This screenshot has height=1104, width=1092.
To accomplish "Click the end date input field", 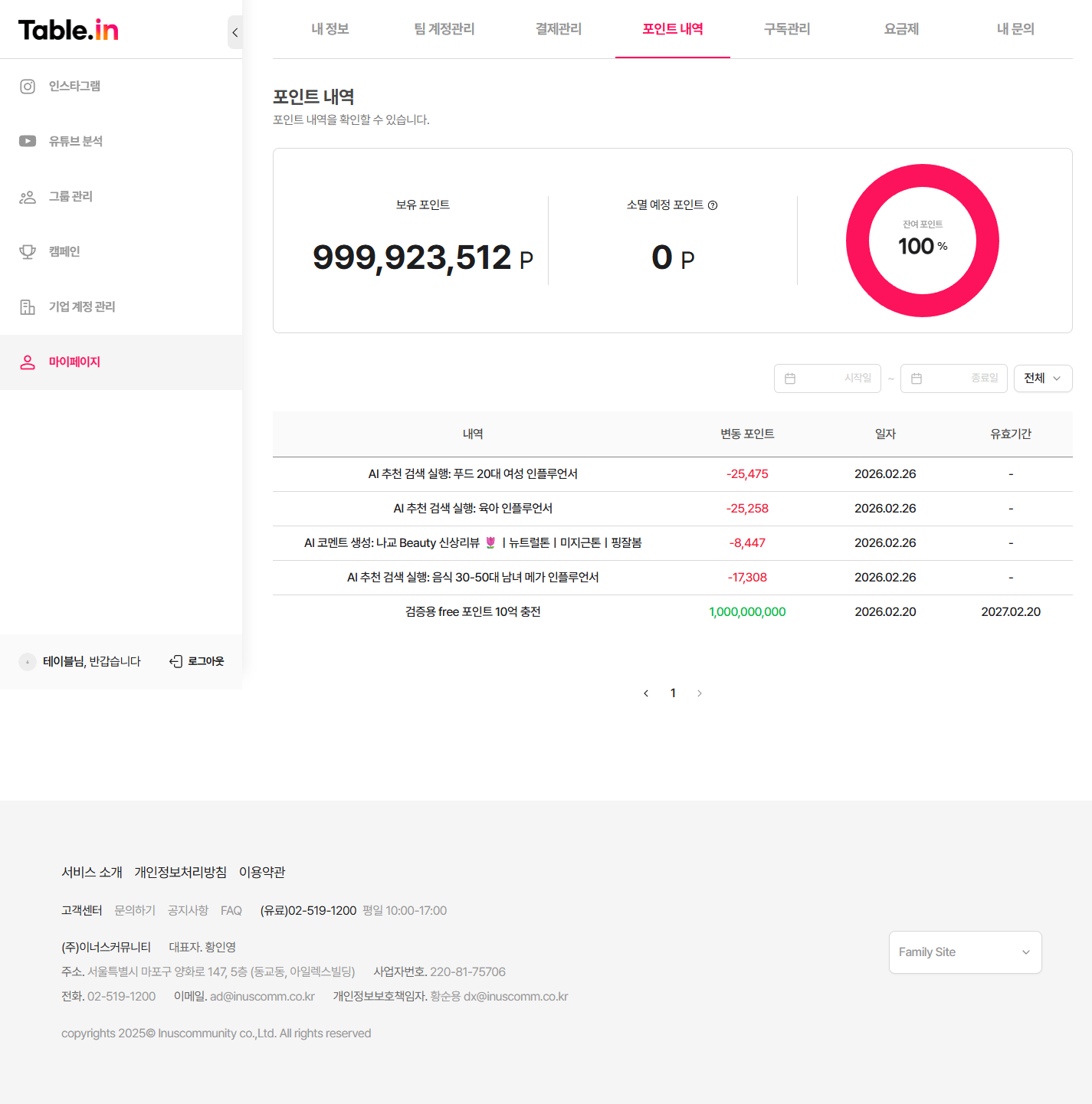I will click(x=954, y=378).
